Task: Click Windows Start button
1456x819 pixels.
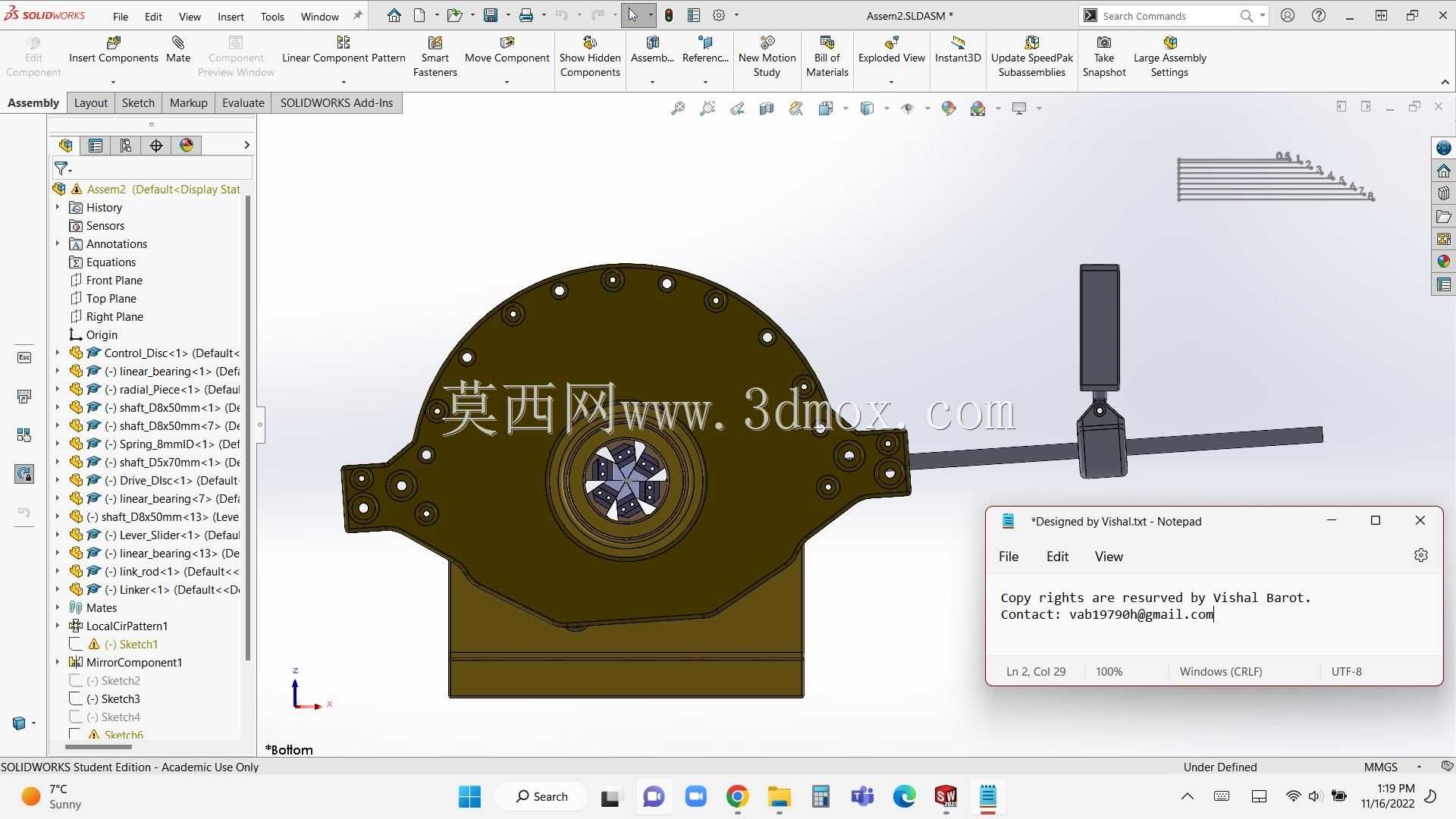Action: click(469, 796)
